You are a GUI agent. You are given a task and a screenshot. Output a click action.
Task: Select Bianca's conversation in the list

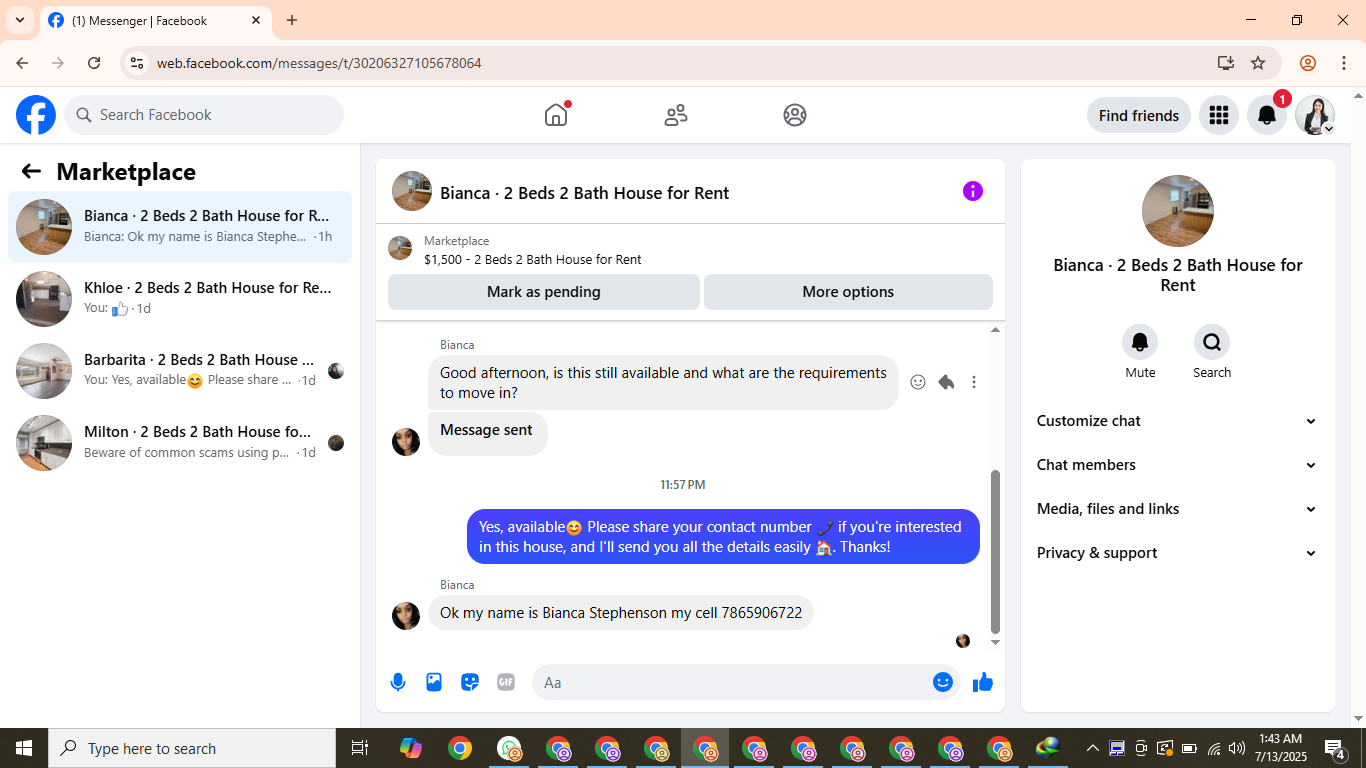point(180,227)
